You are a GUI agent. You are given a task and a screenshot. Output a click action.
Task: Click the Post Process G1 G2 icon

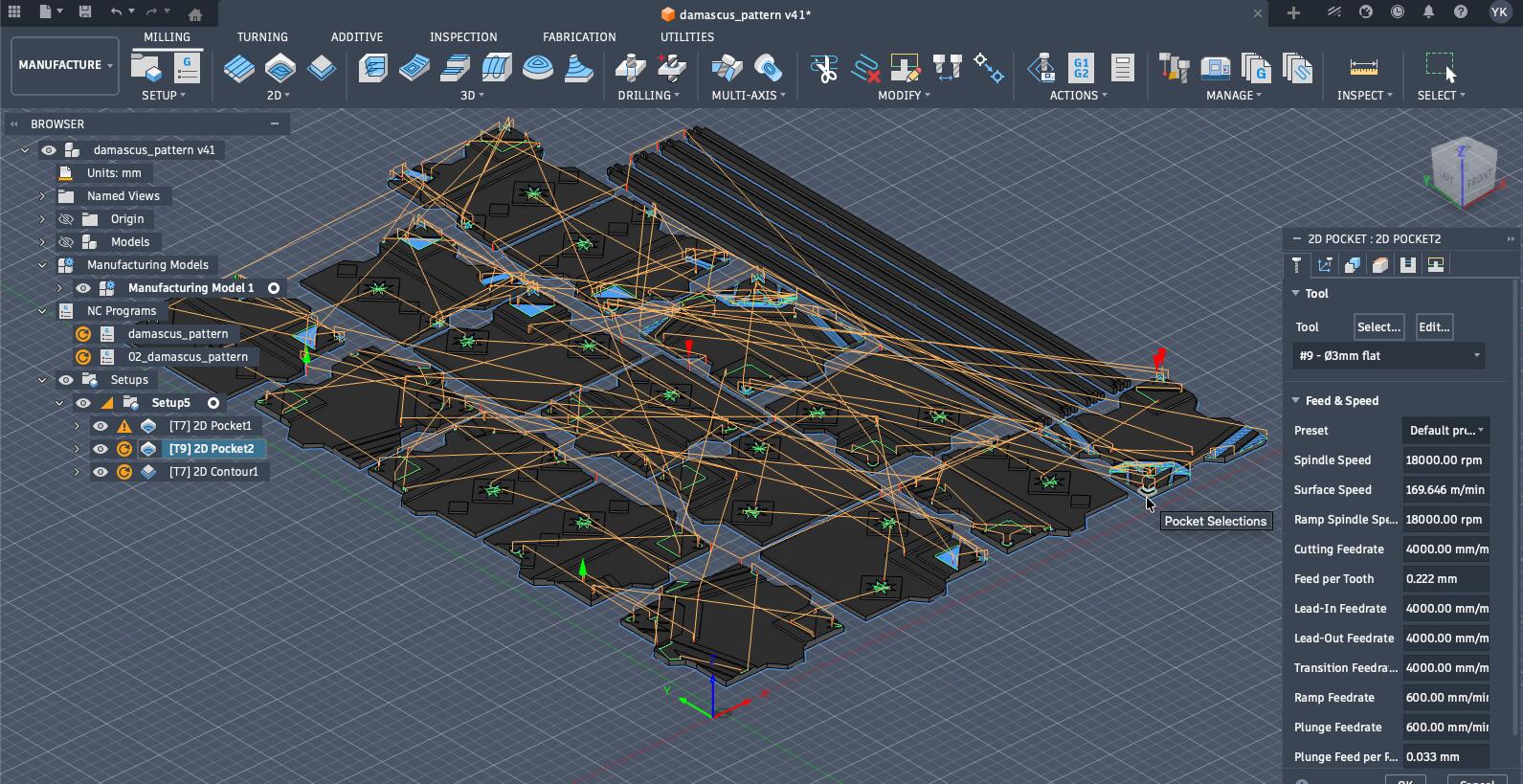[1081, 68]
